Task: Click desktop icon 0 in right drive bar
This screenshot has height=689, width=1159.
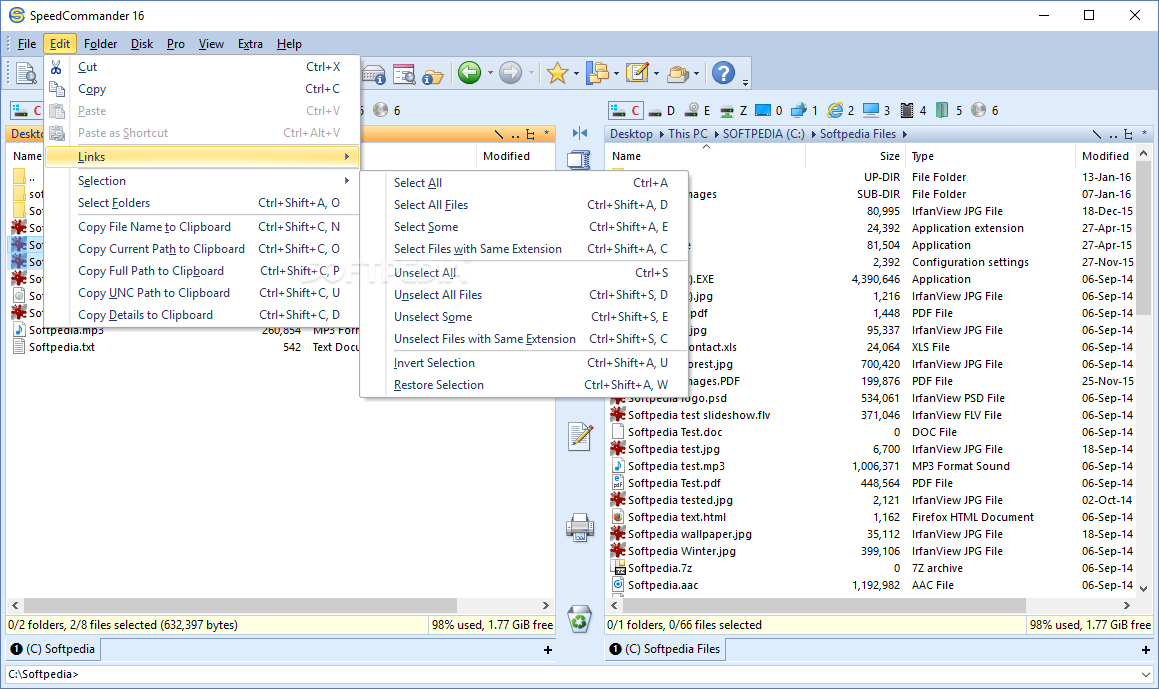Action: (x=769, y=110)
